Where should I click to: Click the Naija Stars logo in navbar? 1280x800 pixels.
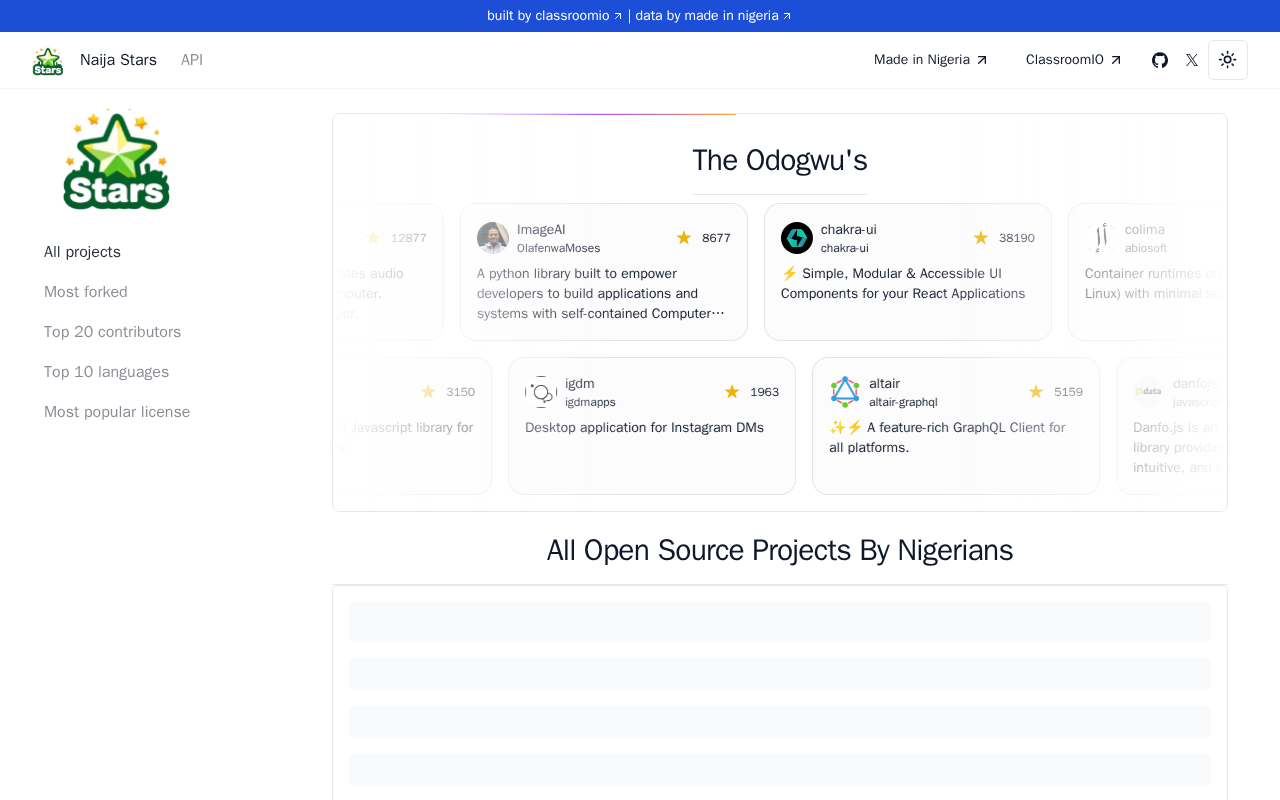point(48,60)
